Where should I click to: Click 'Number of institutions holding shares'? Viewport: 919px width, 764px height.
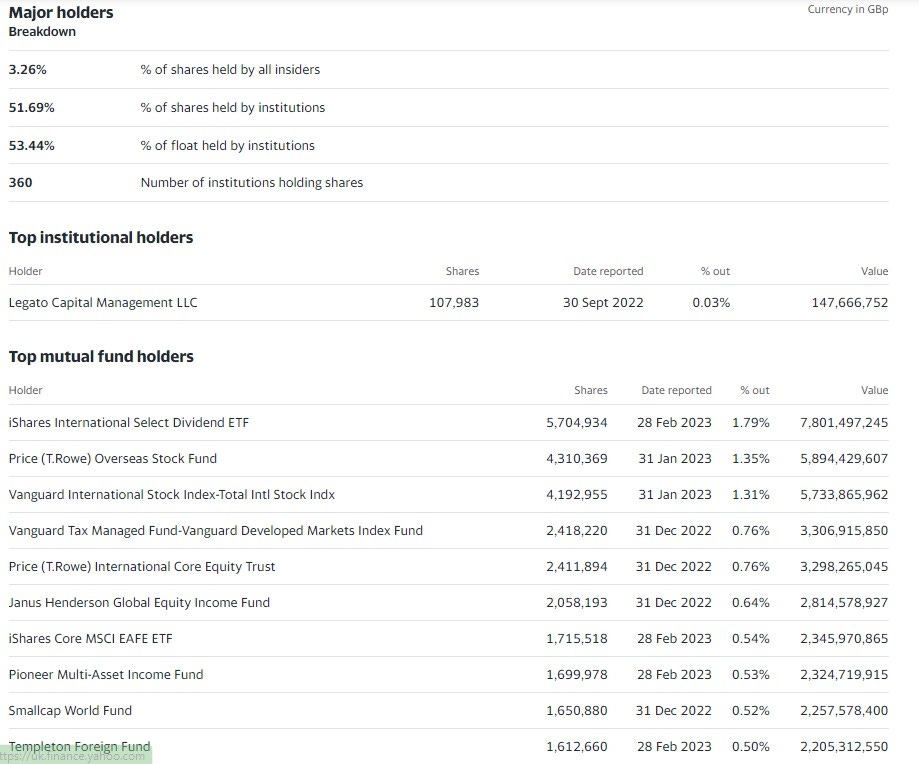[x=252, y=182]
